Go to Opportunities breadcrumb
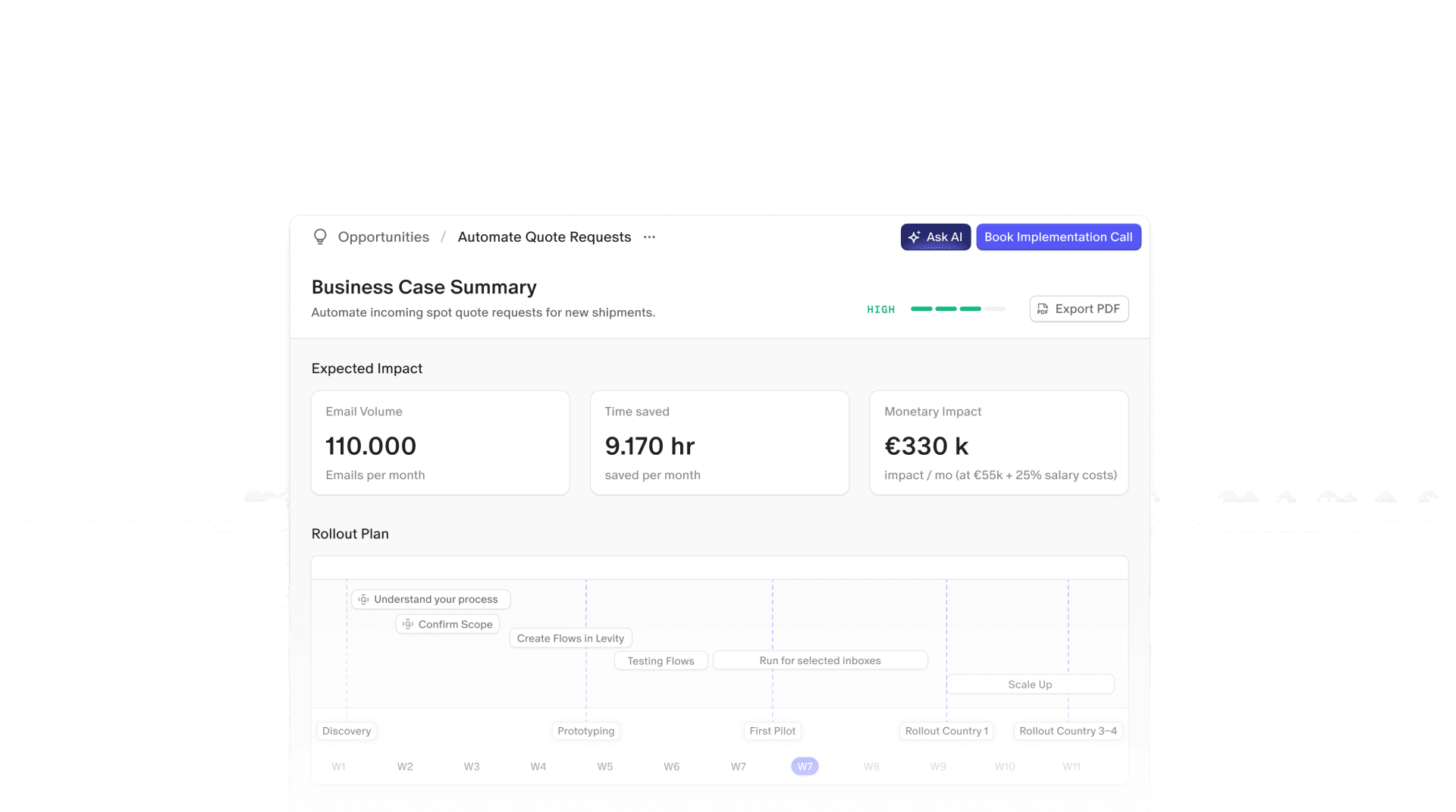Screen dimensions: 1456x812 tap(384, 237)
